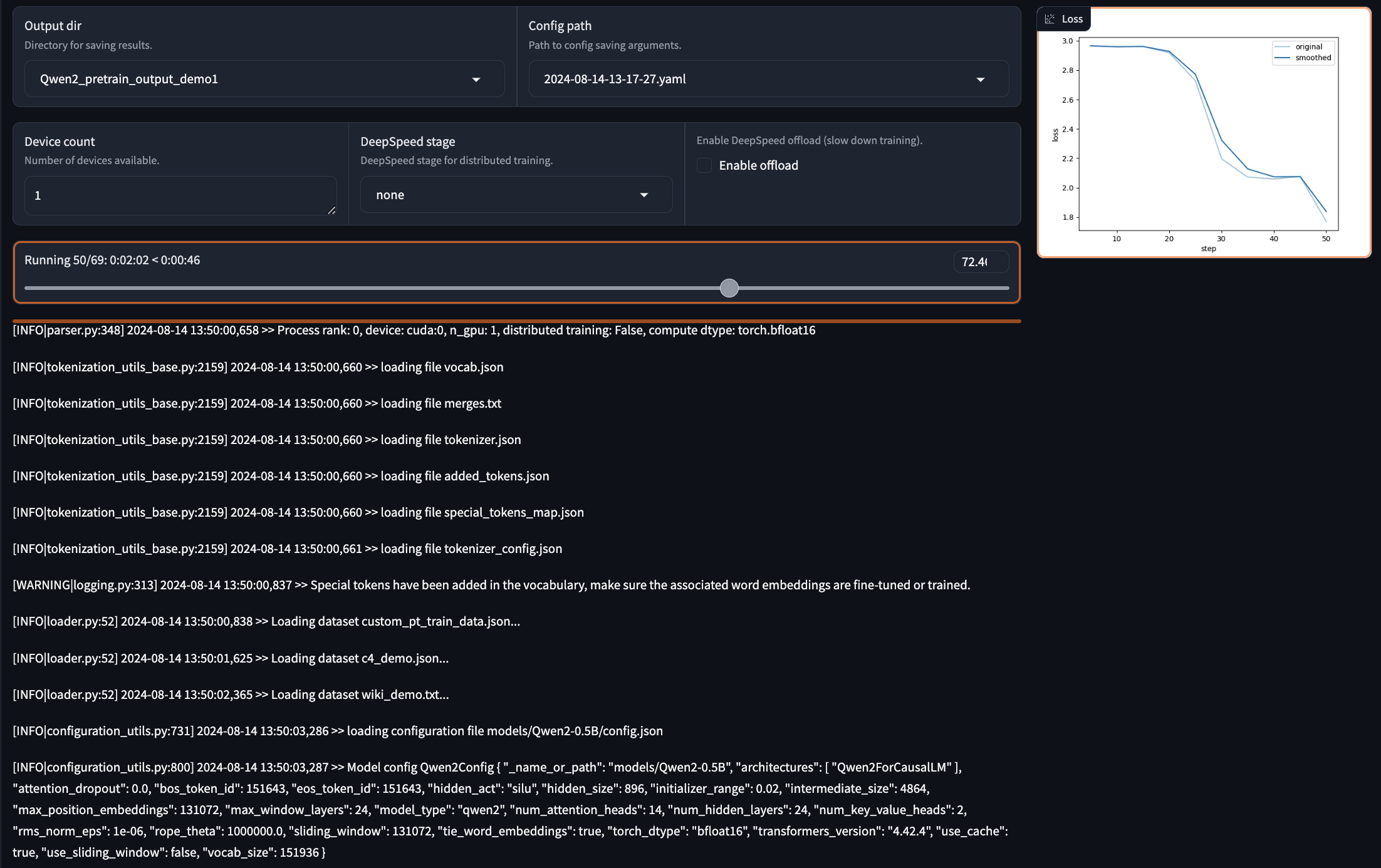Focus the Device count input field
This screenshot has width=1381, height=868.
175,195
